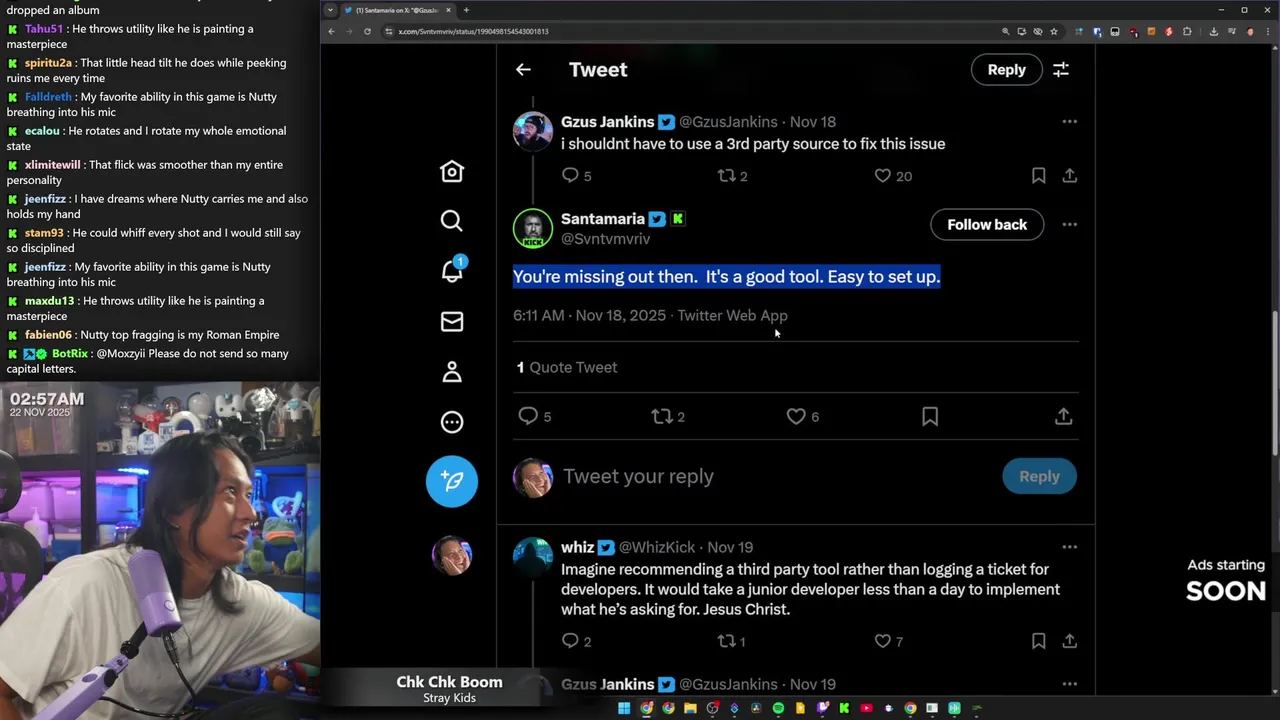Like the Gzus Jankins tweet with 20 likes
Image resolution: width=1280 pixels, height=720 pixels.
tap(882, 176)
